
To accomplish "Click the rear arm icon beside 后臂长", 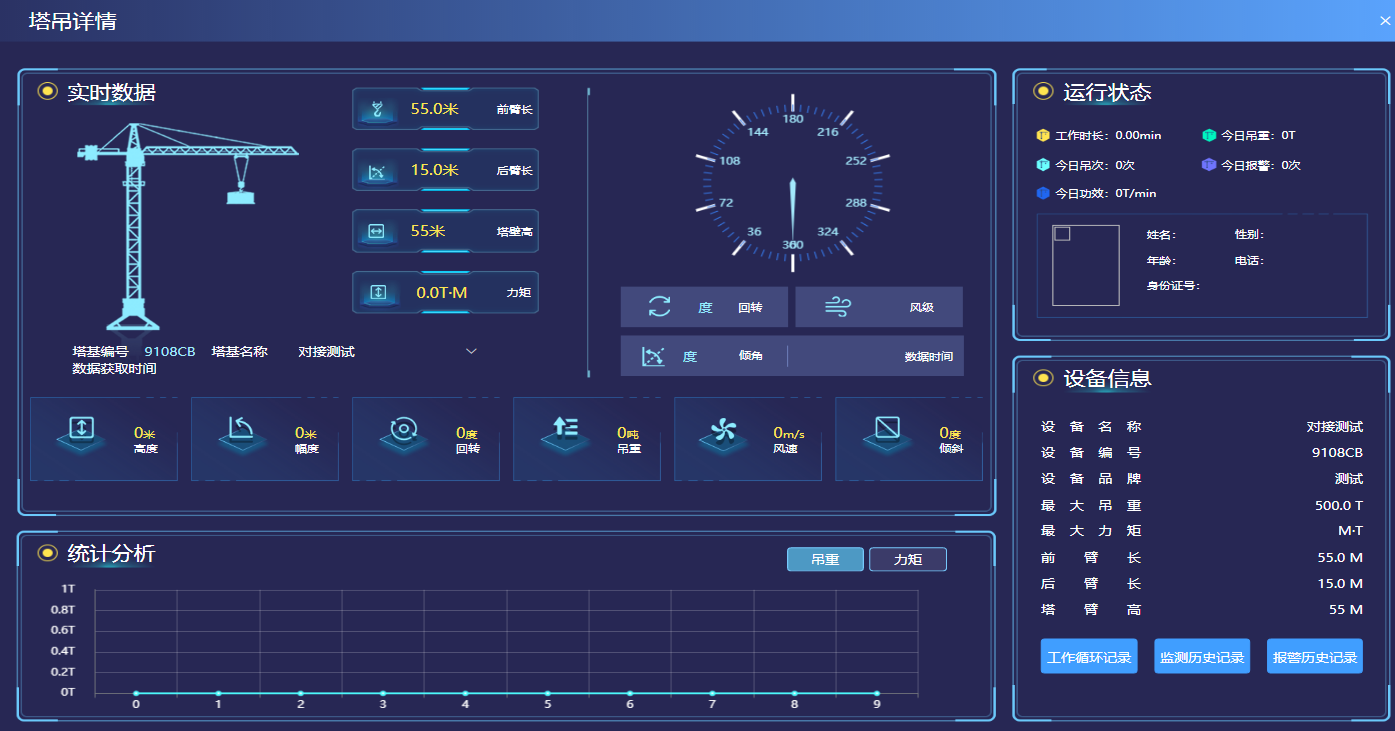I will [376, 171].
